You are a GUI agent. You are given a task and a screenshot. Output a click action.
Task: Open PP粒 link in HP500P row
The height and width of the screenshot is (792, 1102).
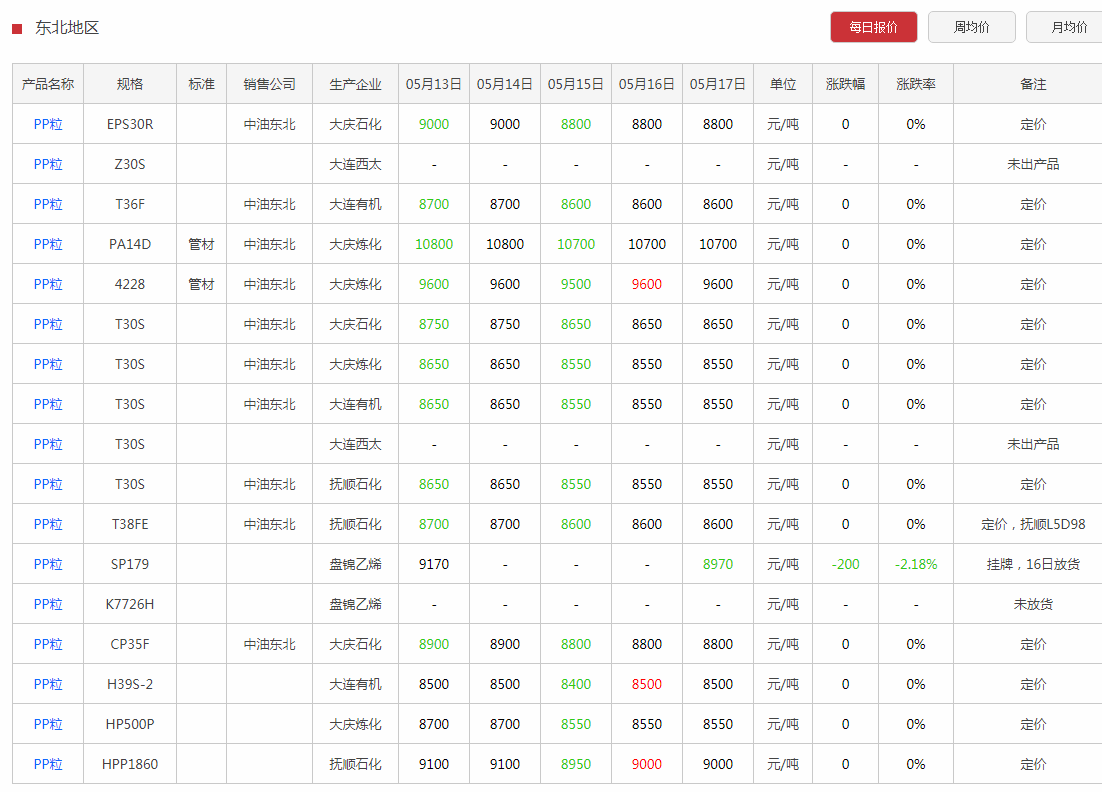(x=48, y=725)
